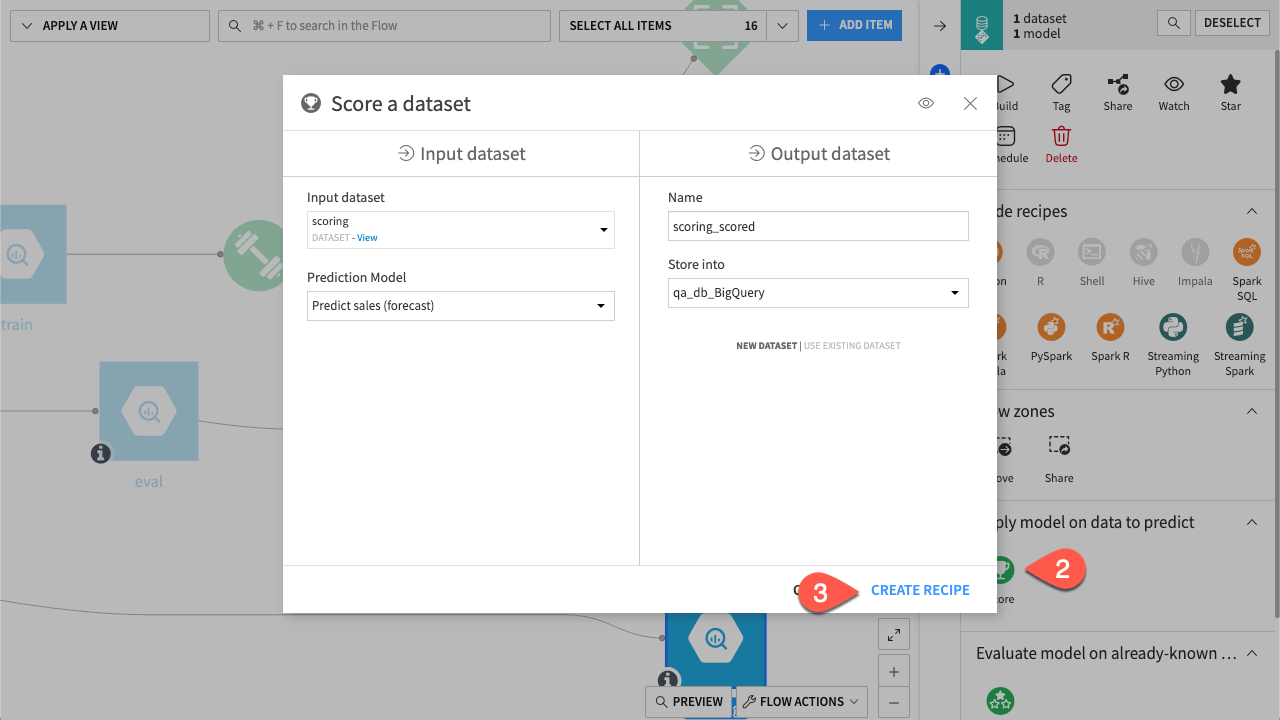Screen dimensions: 1280x720
Task: Open the Evaluate recipe icon at bottom right
Action: [1000, 700]
